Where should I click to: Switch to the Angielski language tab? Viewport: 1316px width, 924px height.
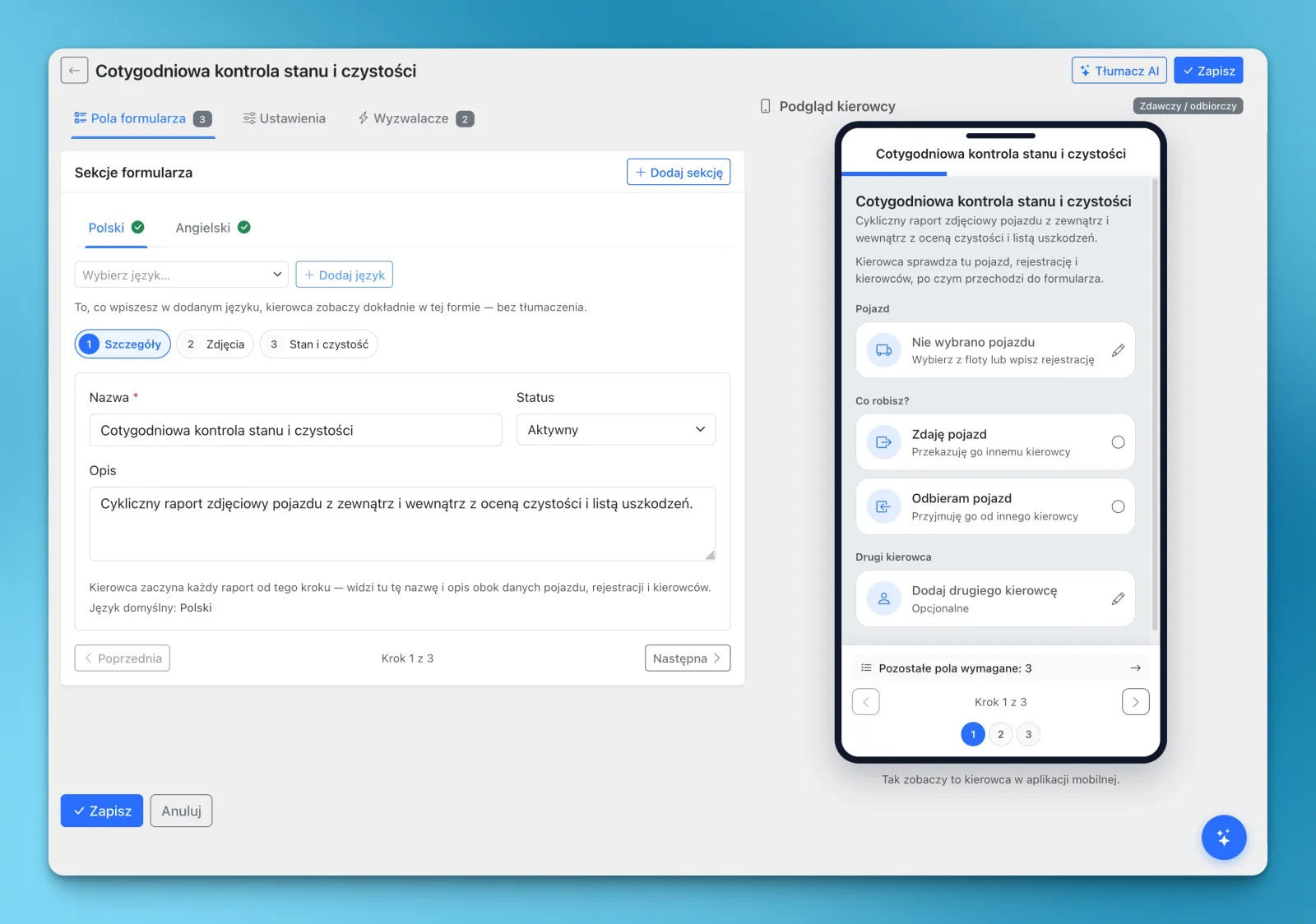pos(213,228)
